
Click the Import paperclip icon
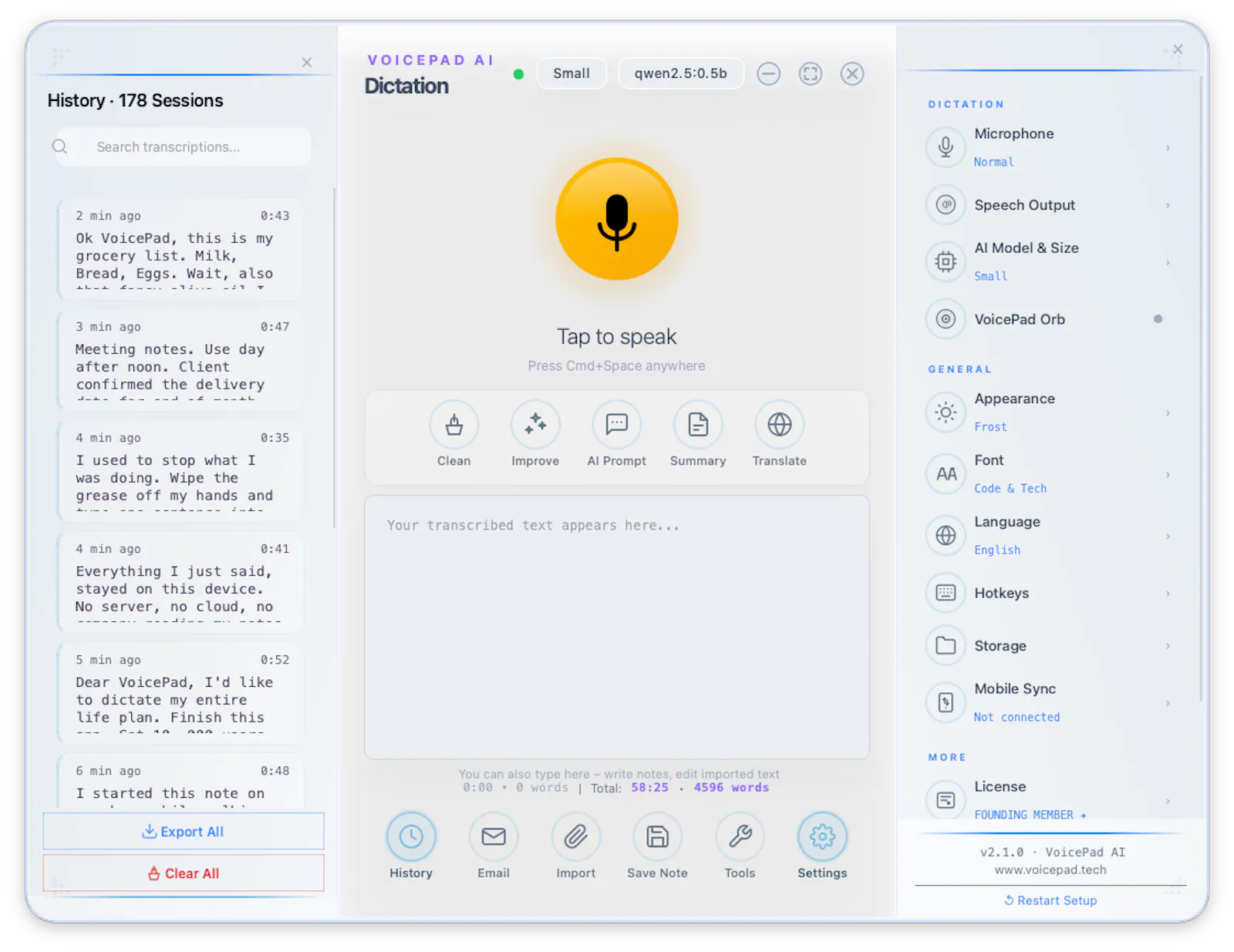click(x=575, y=836)
